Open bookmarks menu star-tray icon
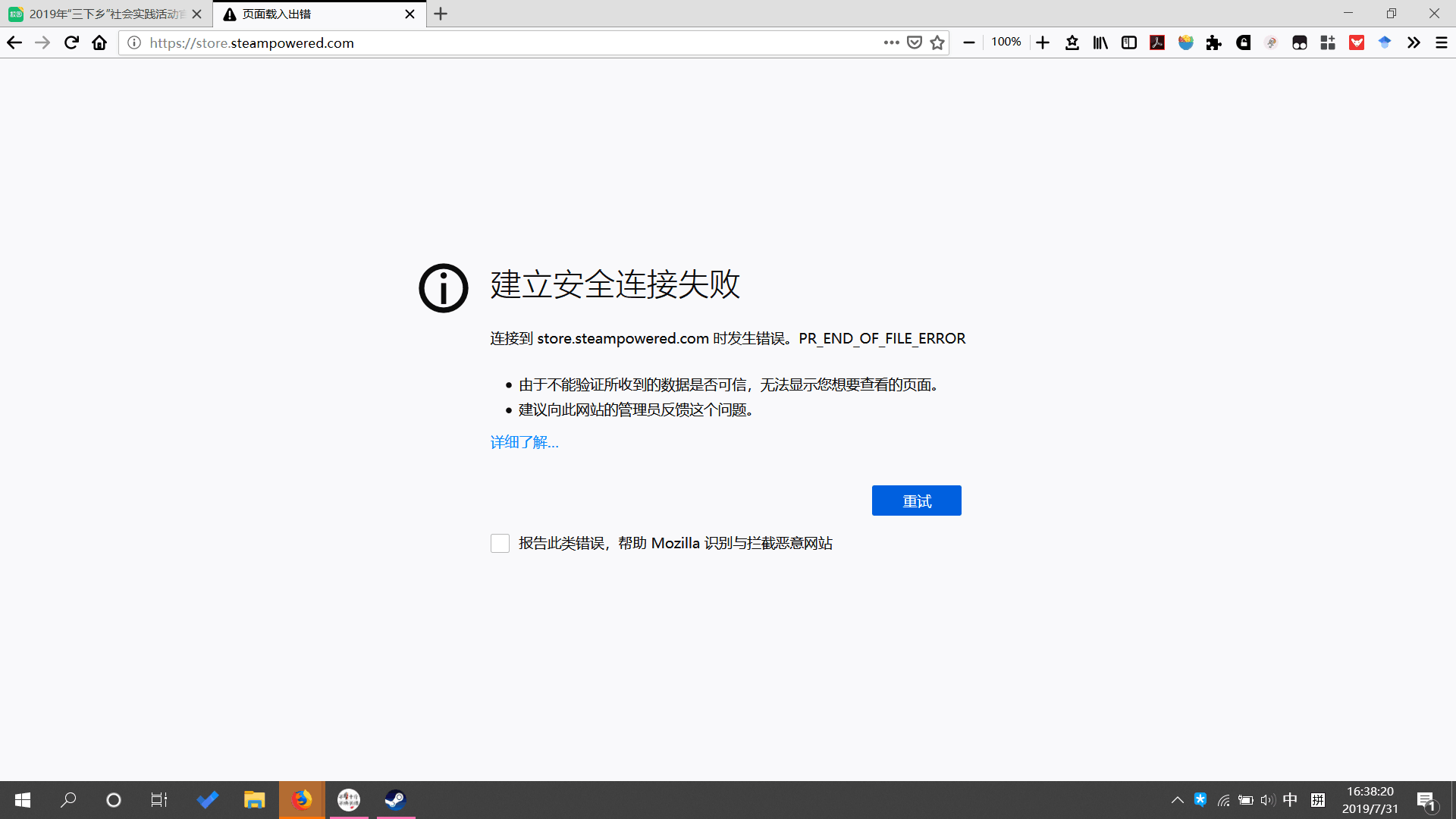1456x819 pixels. [1072, 42]
